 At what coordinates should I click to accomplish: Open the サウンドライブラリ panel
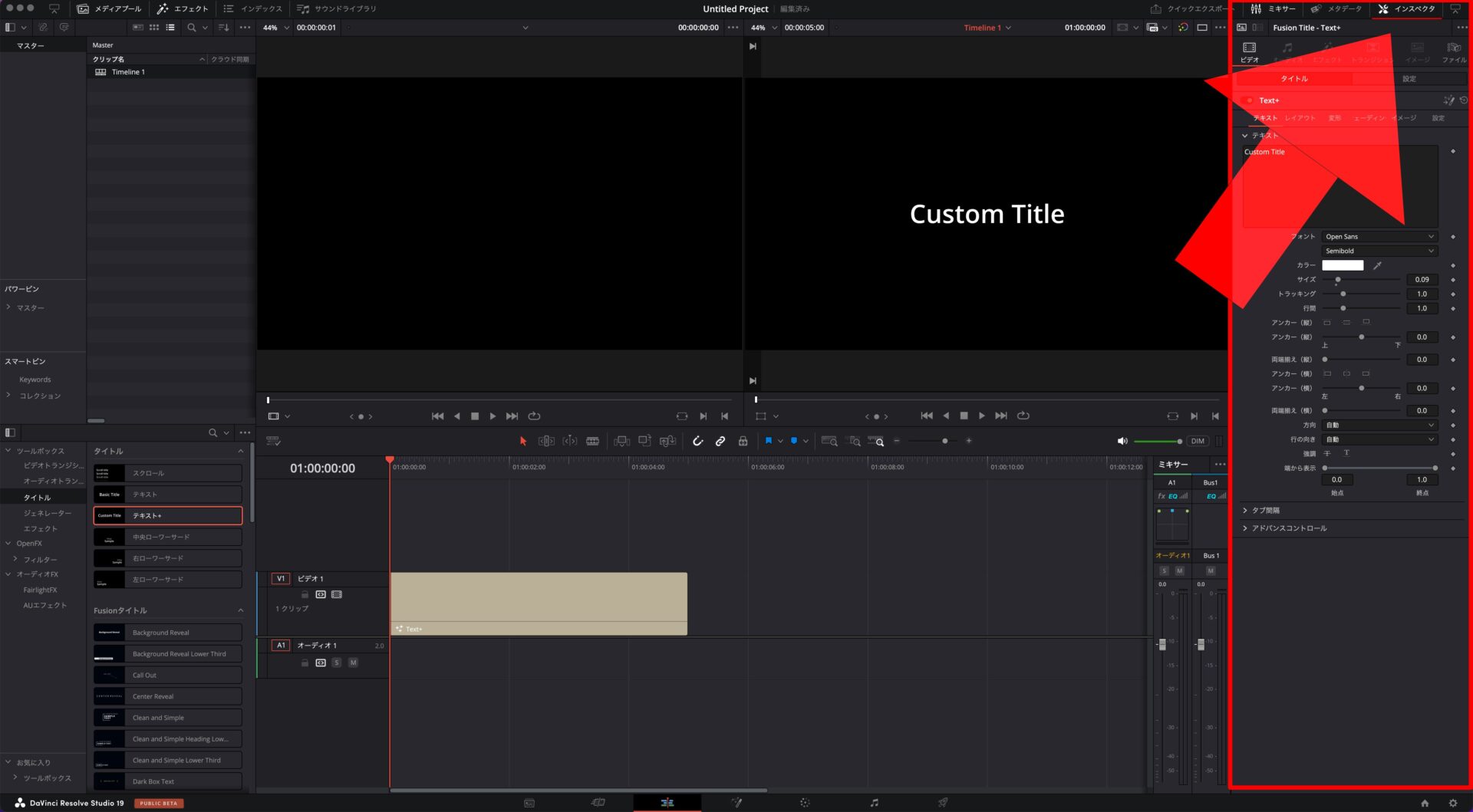336,9
